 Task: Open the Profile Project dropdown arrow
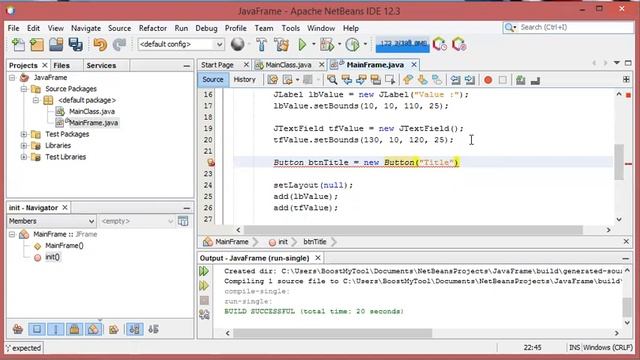click(x=365, y=44)
